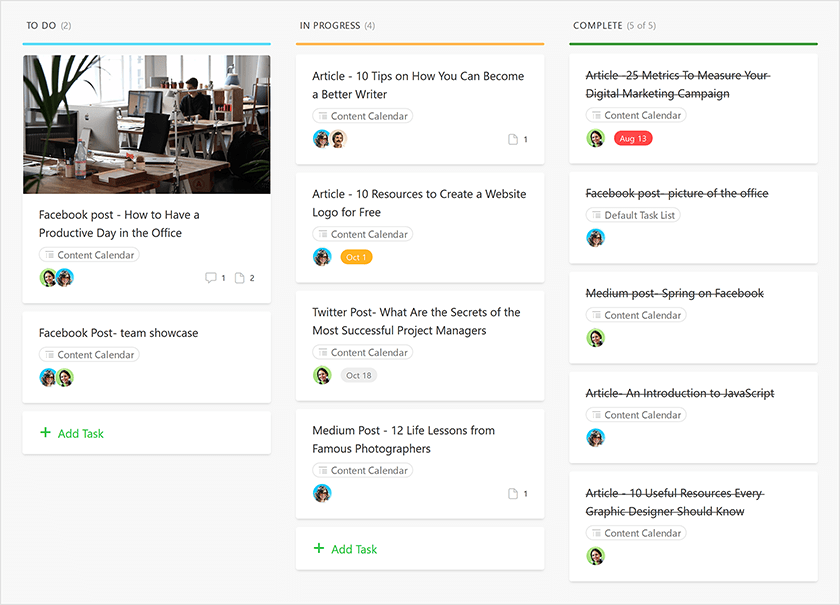Open comment icon on Productive Day card
The height and width of the screenshot is (605, 840).
pyautogui.click(x=211, y=278)
